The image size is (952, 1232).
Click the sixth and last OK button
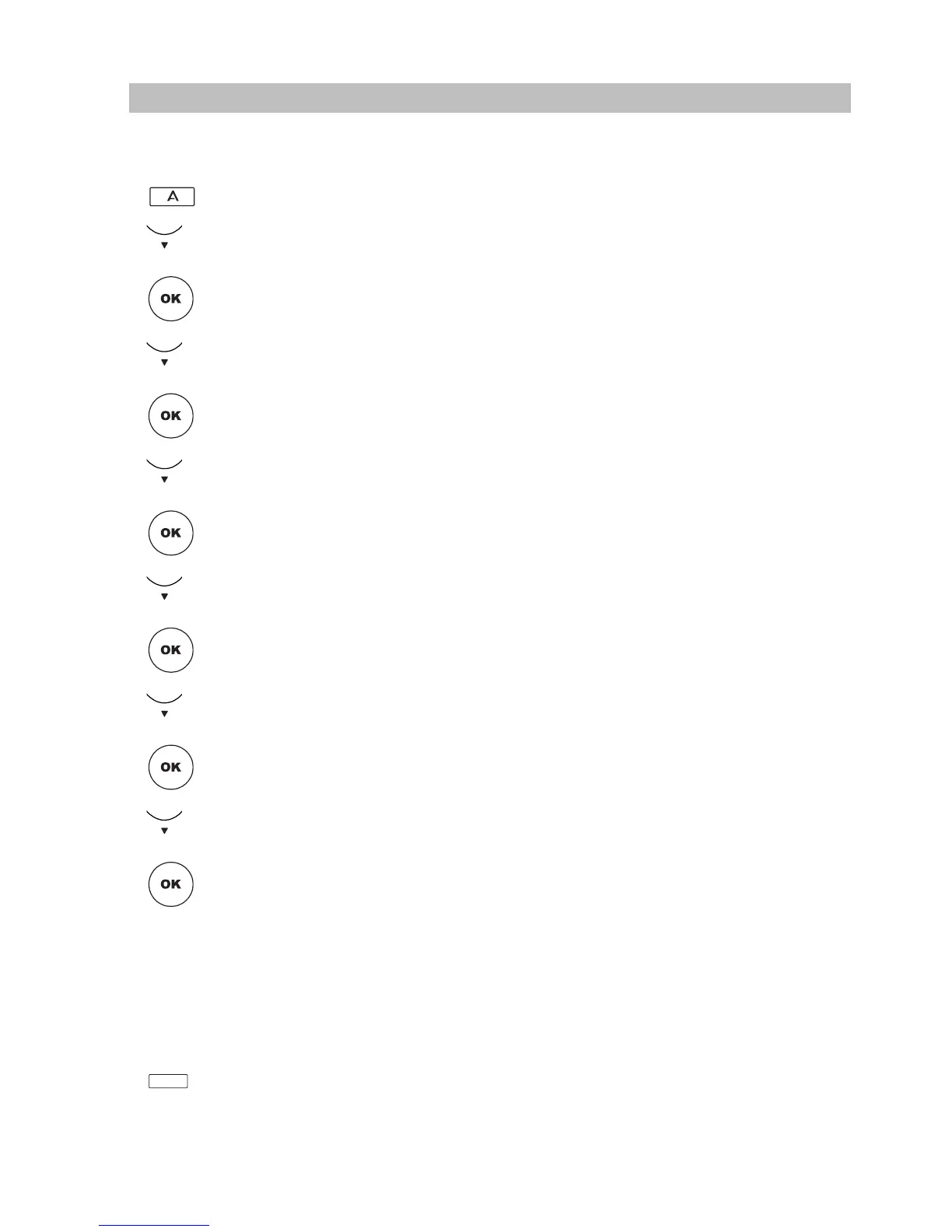(170, 884)
